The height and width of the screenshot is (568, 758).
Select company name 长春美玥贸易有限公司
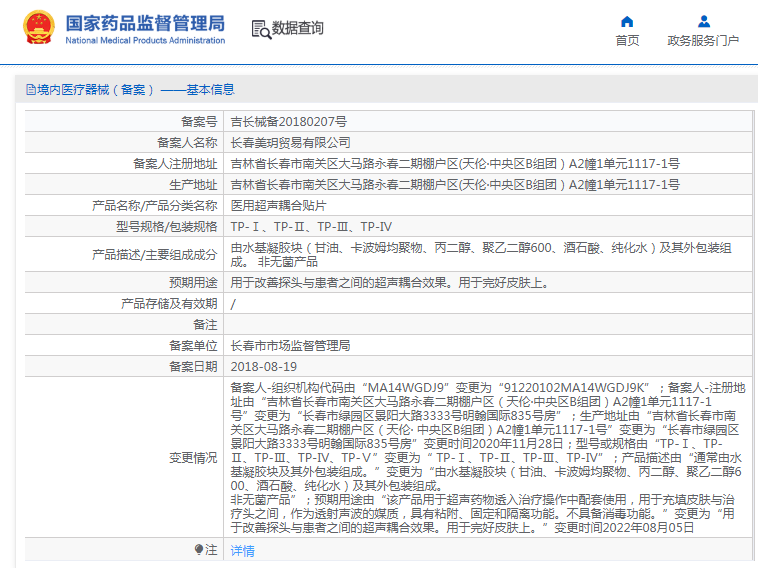pyautogui.click(x=291, y=143)
